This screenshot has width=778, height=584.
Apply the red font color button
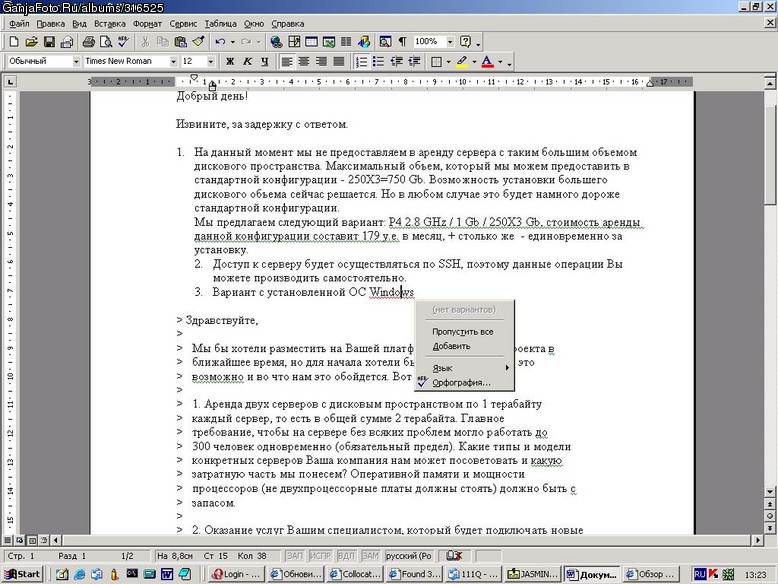pos(487,62)
